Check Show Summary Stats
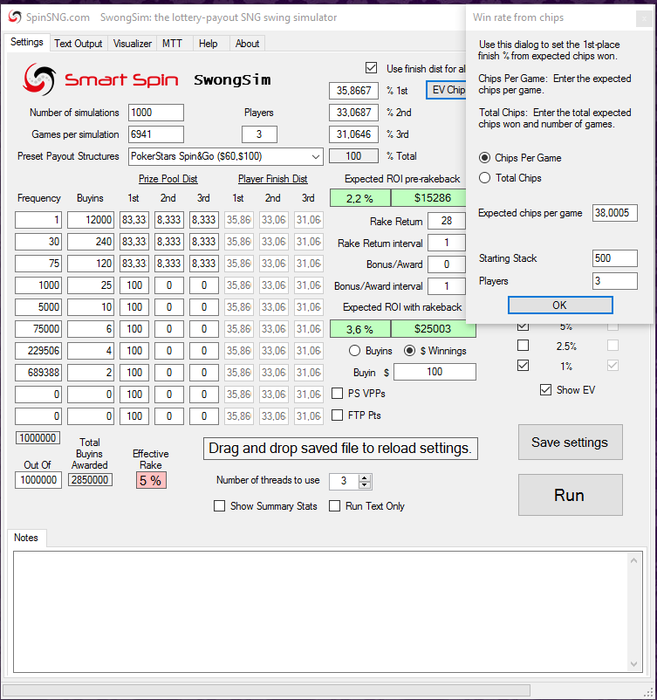Viewport: 657px width, 700px height. point(219,506)
